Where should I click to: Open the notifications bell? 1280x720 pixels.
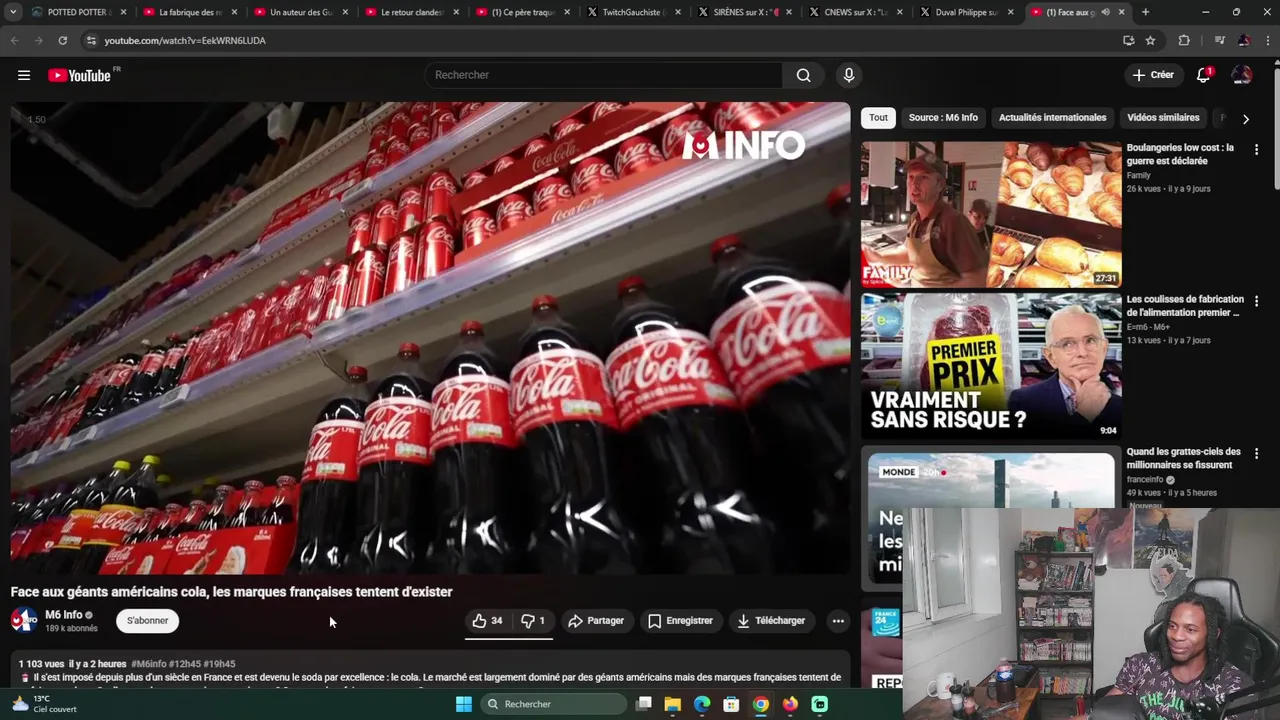1204,75
